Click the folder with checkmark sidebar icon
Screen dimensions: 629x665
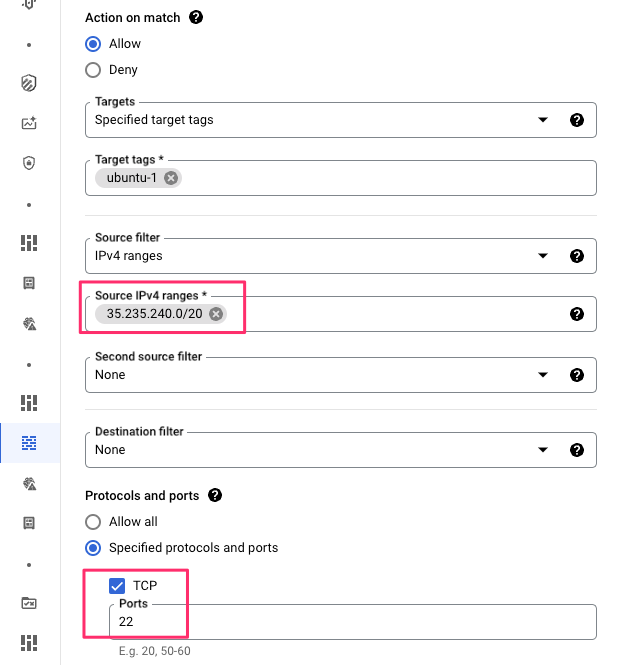29,602
